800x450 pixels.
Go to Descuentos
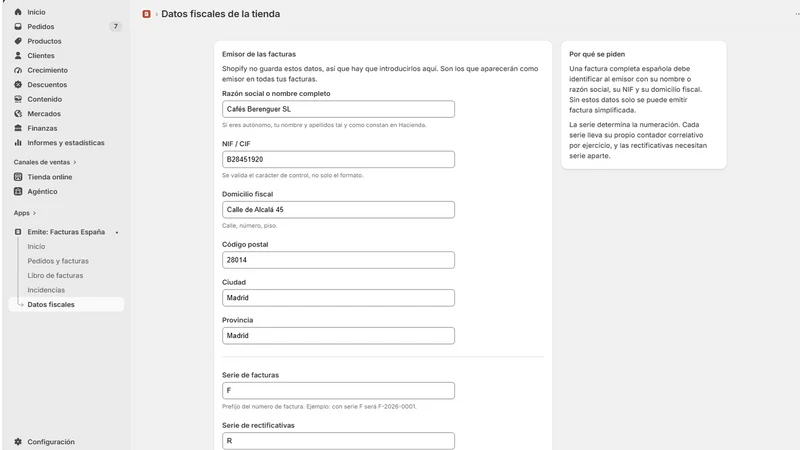[x=47, y=85]
